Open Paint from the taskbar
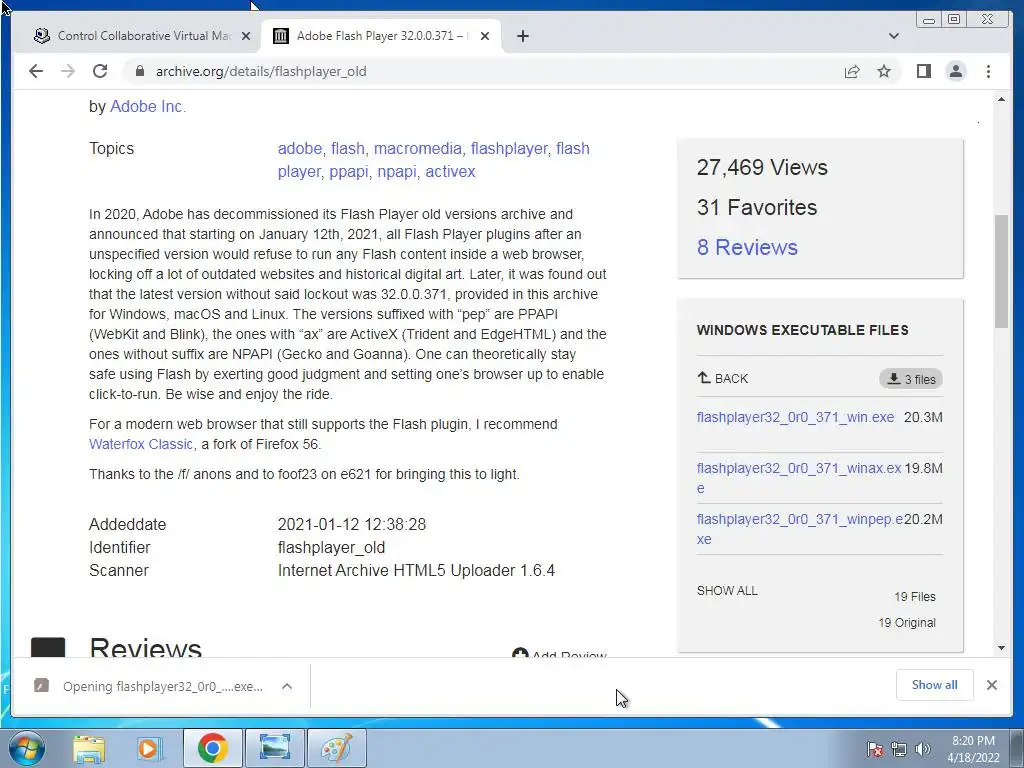The height and width of the screenshot is (768, 1024). [337, 748]
